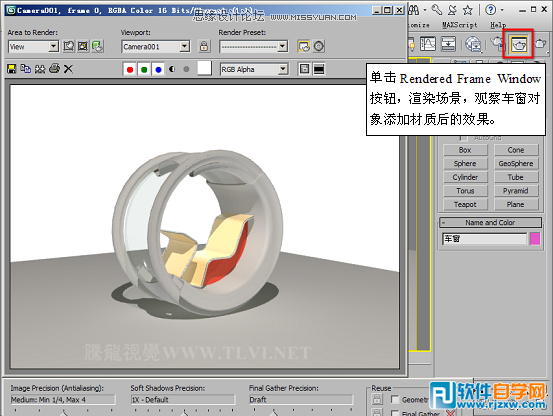The image size is (553, 416).
Task: Click the Toggle UI Overlays icon
Action: point(304,69)
